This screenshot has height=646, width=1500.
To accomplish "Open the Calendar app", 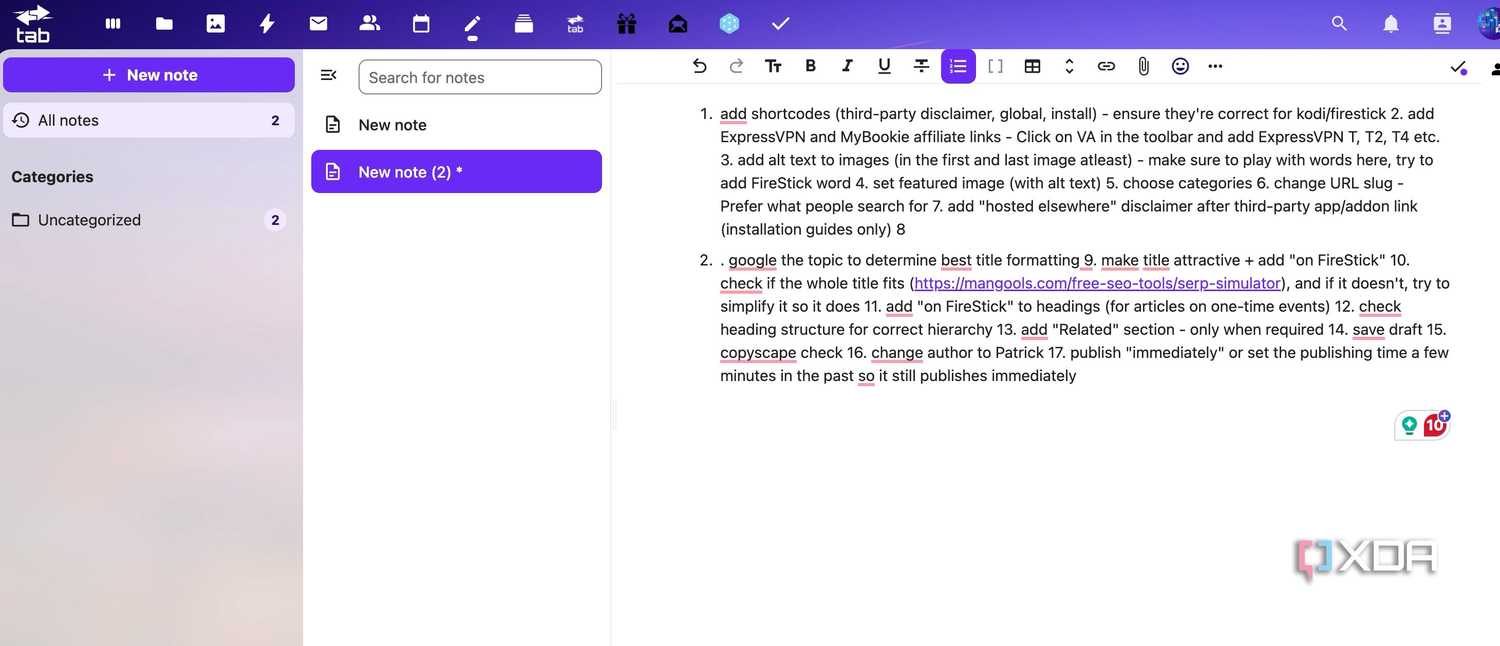I will 421,23.
